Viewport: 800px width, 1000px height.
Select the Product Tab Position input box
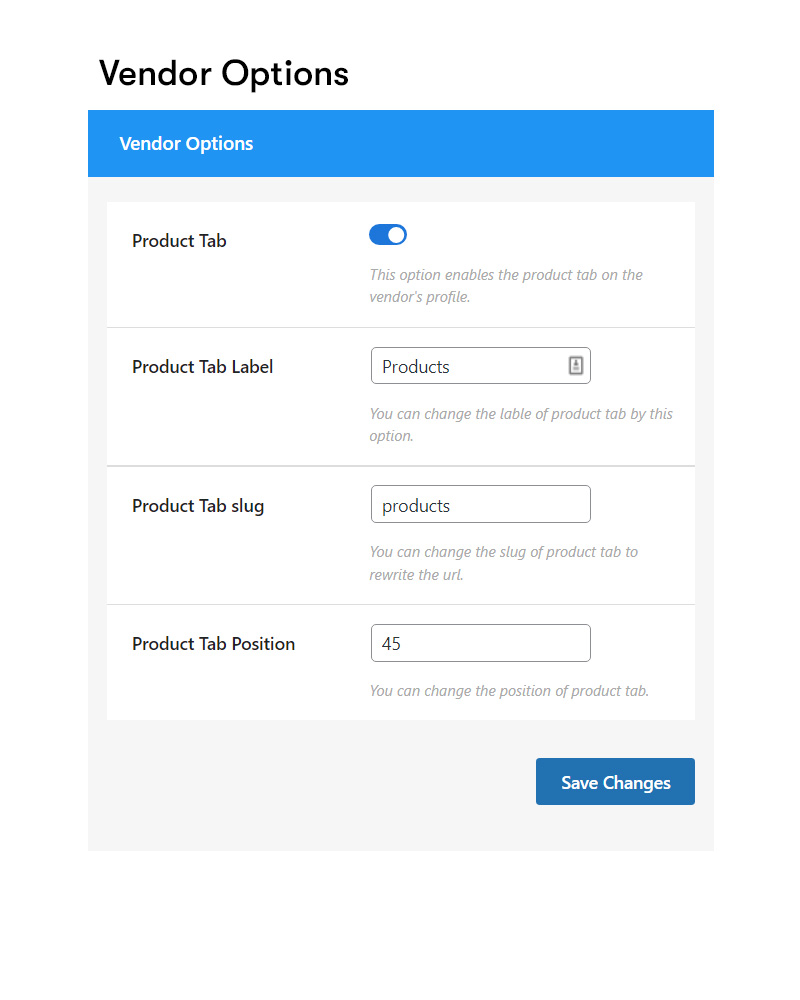480,643
